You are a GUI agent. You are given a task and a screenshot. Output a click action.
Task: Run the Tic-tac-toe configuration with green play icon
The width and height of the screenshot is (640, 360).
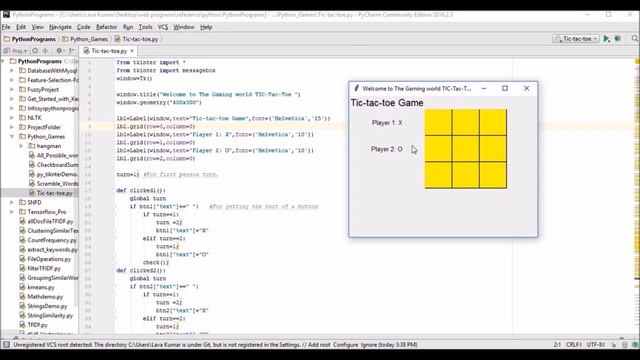[x=607, y=38]
